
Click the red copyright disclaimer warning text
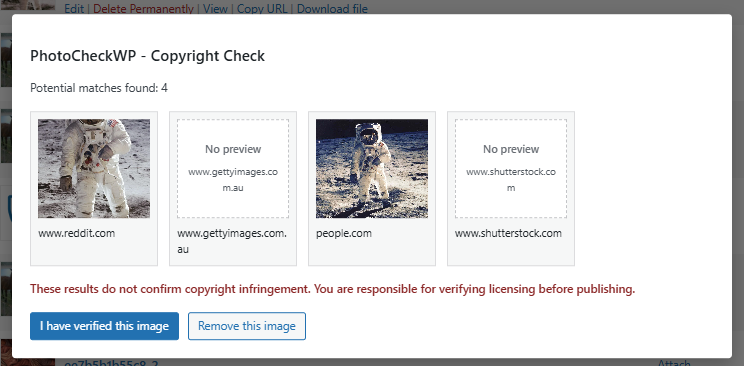click(333, 289)
